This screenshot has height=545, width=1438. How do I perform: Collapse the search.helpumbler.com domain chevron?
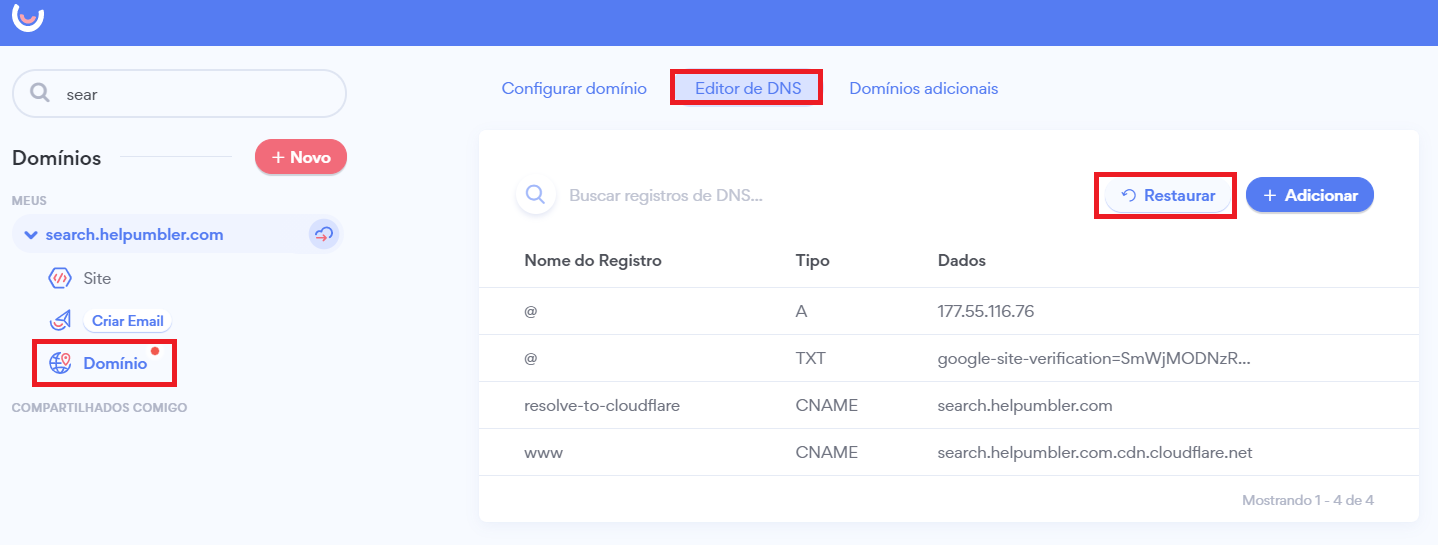(31, 235)
